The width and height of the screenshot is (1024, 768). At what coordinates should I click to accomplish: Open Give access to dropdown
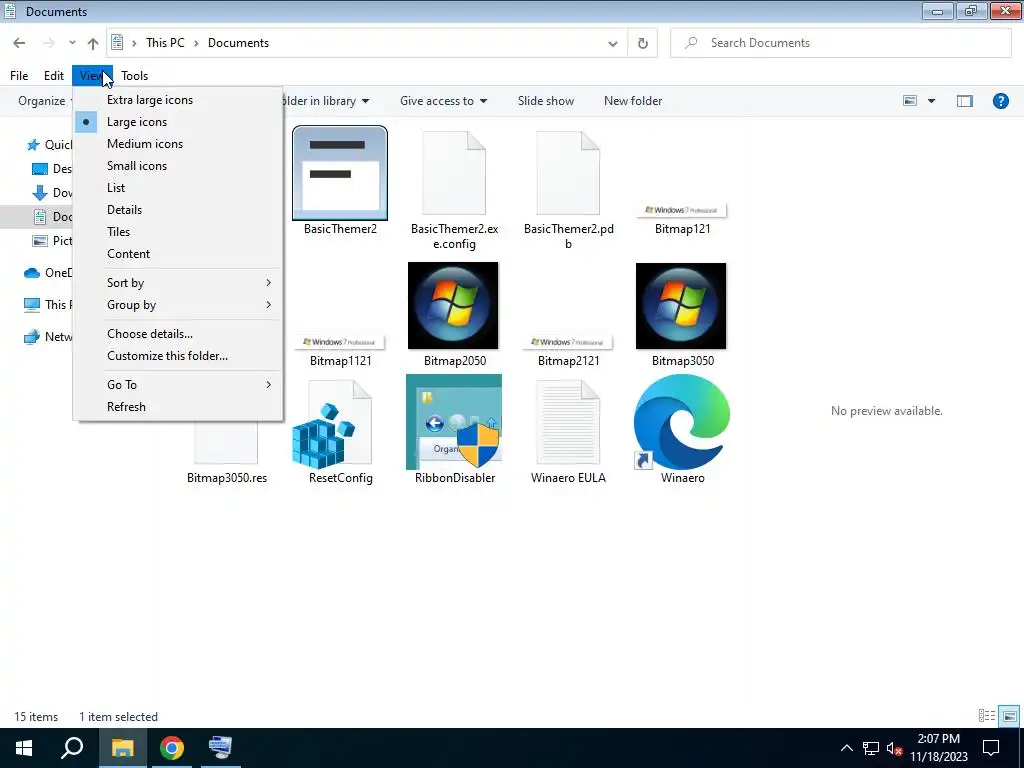[x=443, y=101]
